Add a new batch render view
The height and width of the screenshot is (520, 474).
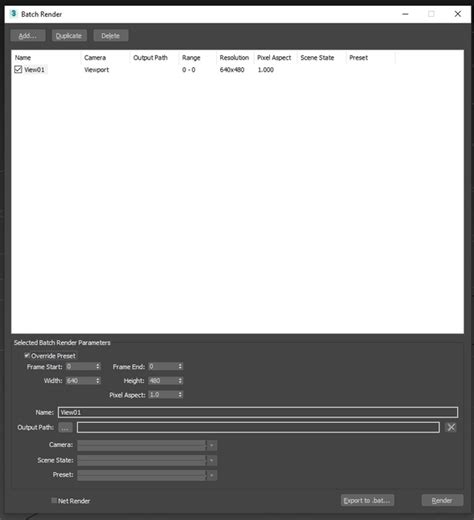(x=28, y=36)
